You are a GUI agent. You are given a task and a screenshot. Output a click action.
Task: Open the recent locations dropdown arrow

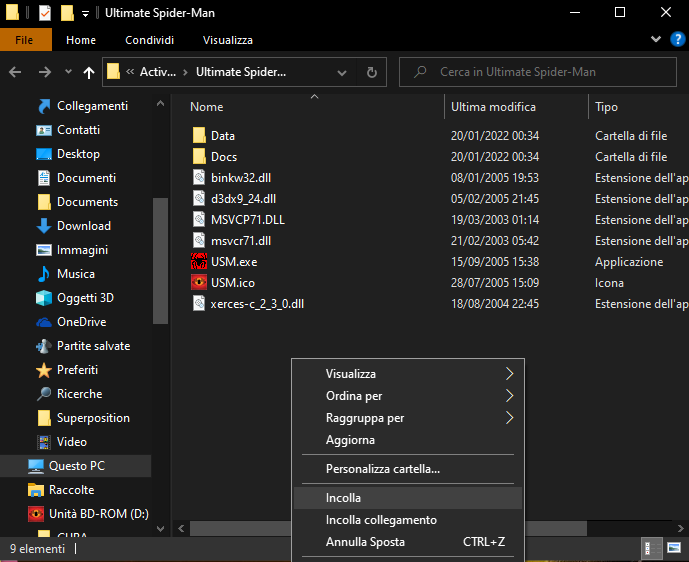pyautogui.click(x=68, y=71)
